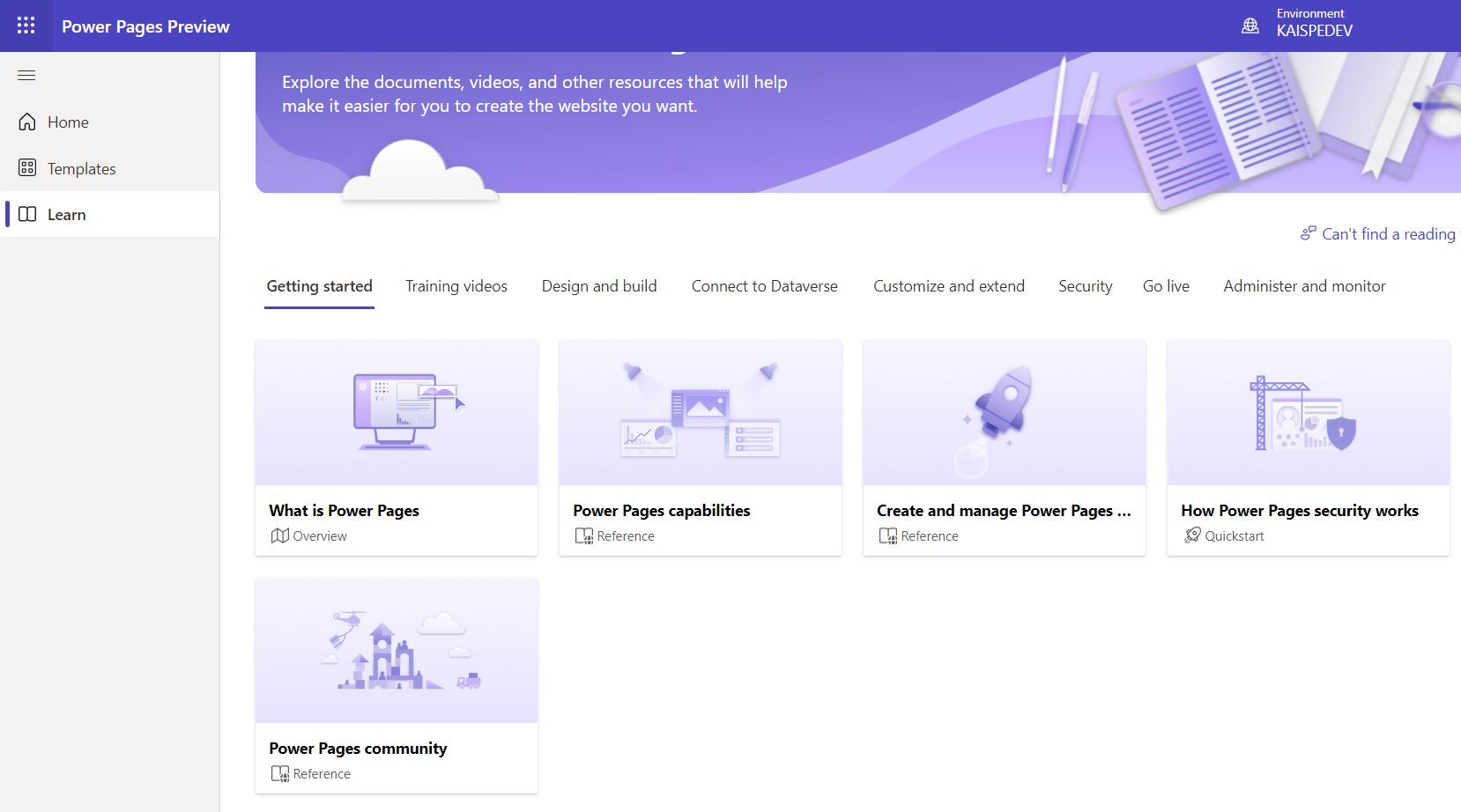This screenshot has width=1461, height=812.
Task: Click the Overview map icon under What is Power Pages
Action: [x=279, y=535]
